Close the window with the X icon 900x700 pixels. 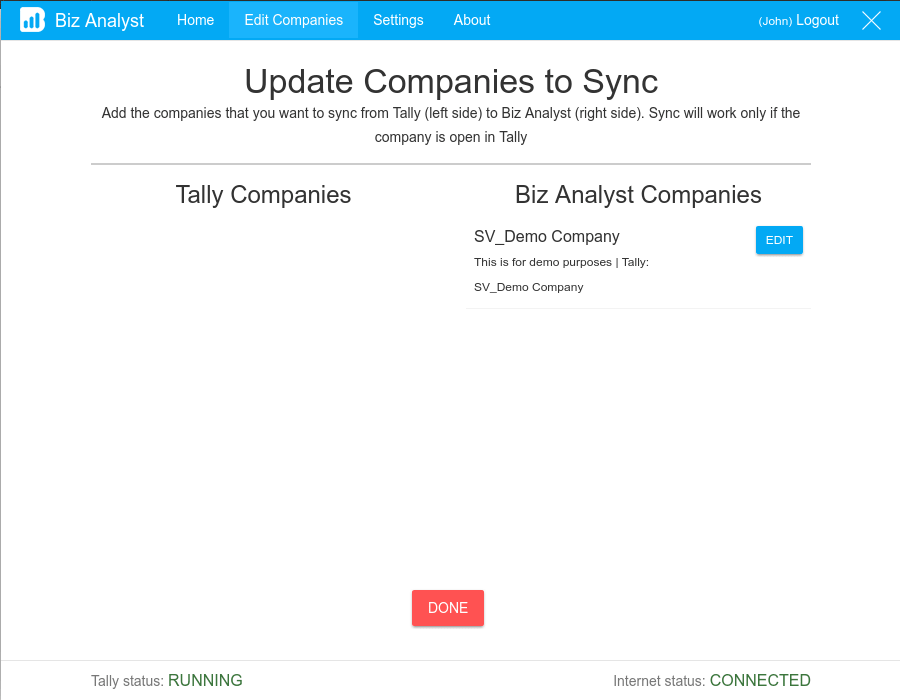pyautogui.click(x=871, y=21)
